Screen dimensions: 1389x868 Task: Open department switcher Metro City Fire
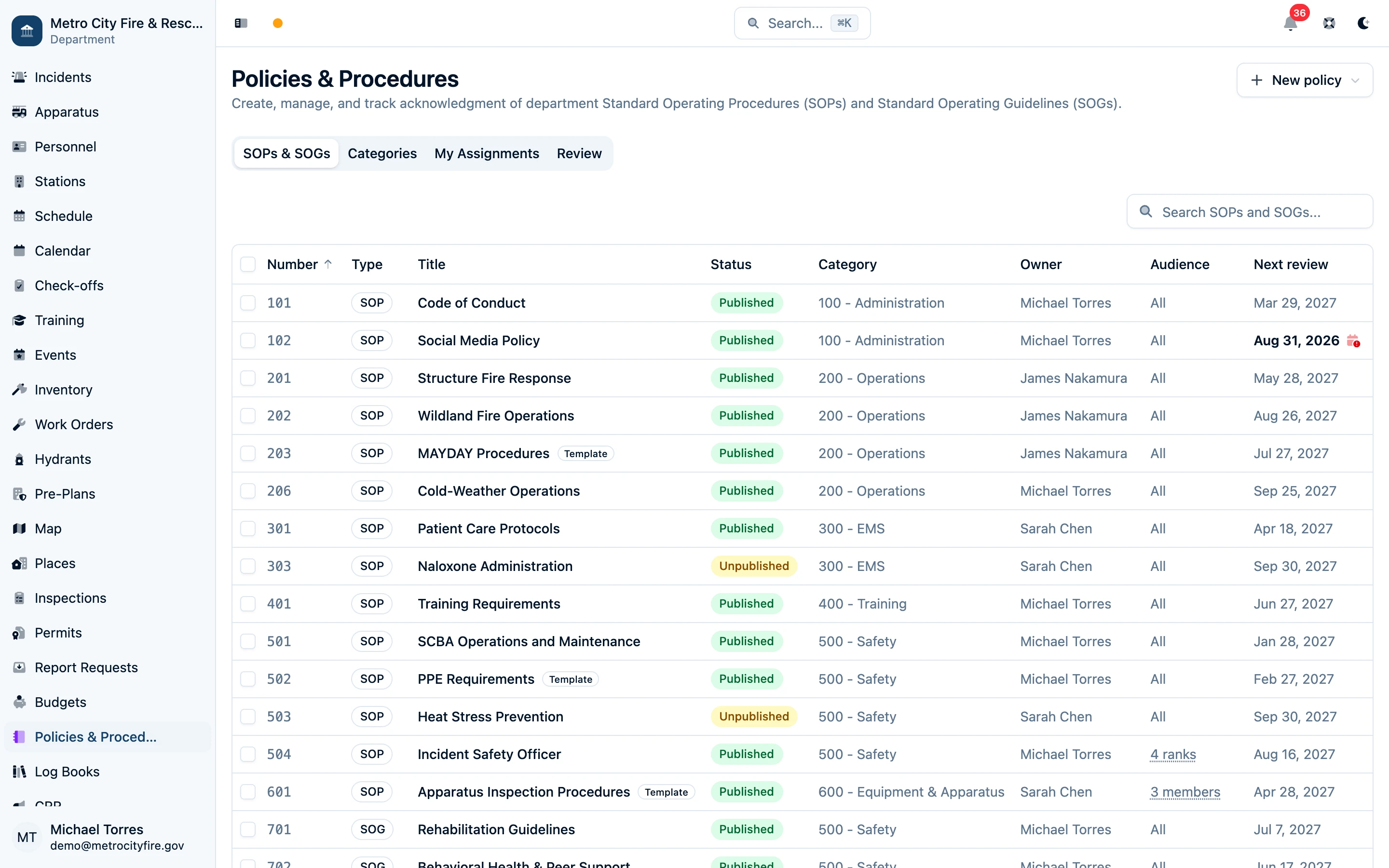click(x=108, y=30)
